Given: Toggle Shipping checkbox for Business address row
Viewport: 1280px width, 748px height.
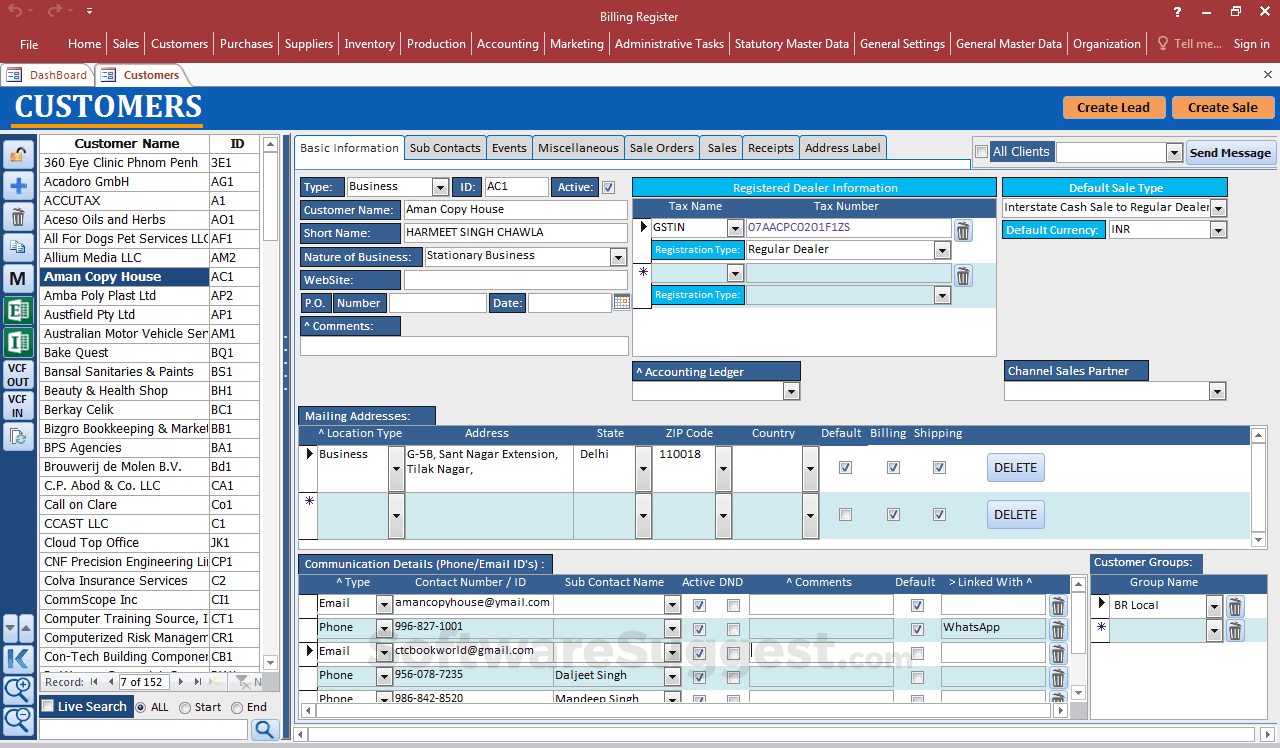Looking at the screenshot, I should 939,467.
